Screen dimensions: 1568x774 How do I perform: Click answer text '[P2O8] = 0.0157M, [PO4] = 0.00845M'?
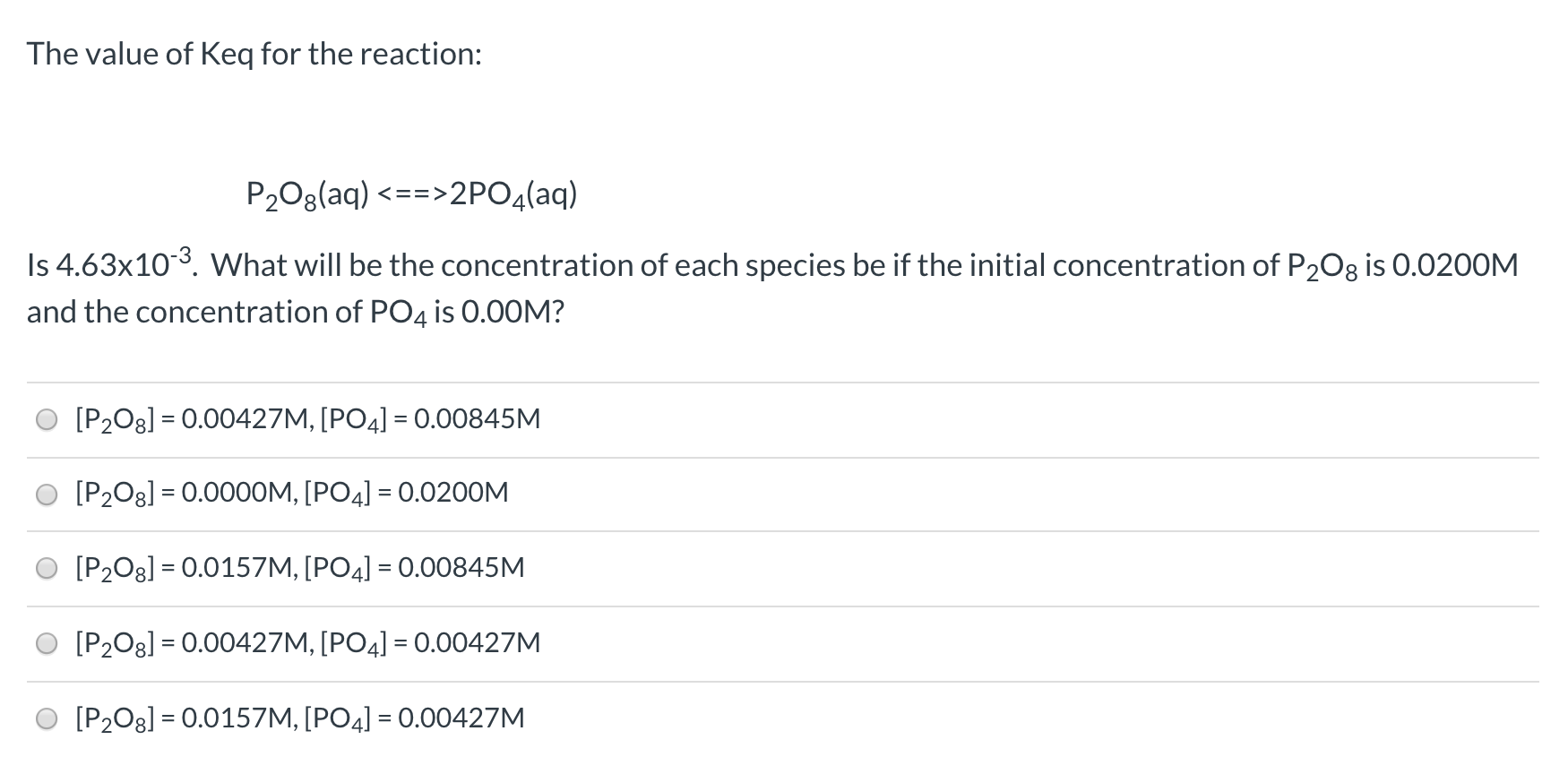301,568
